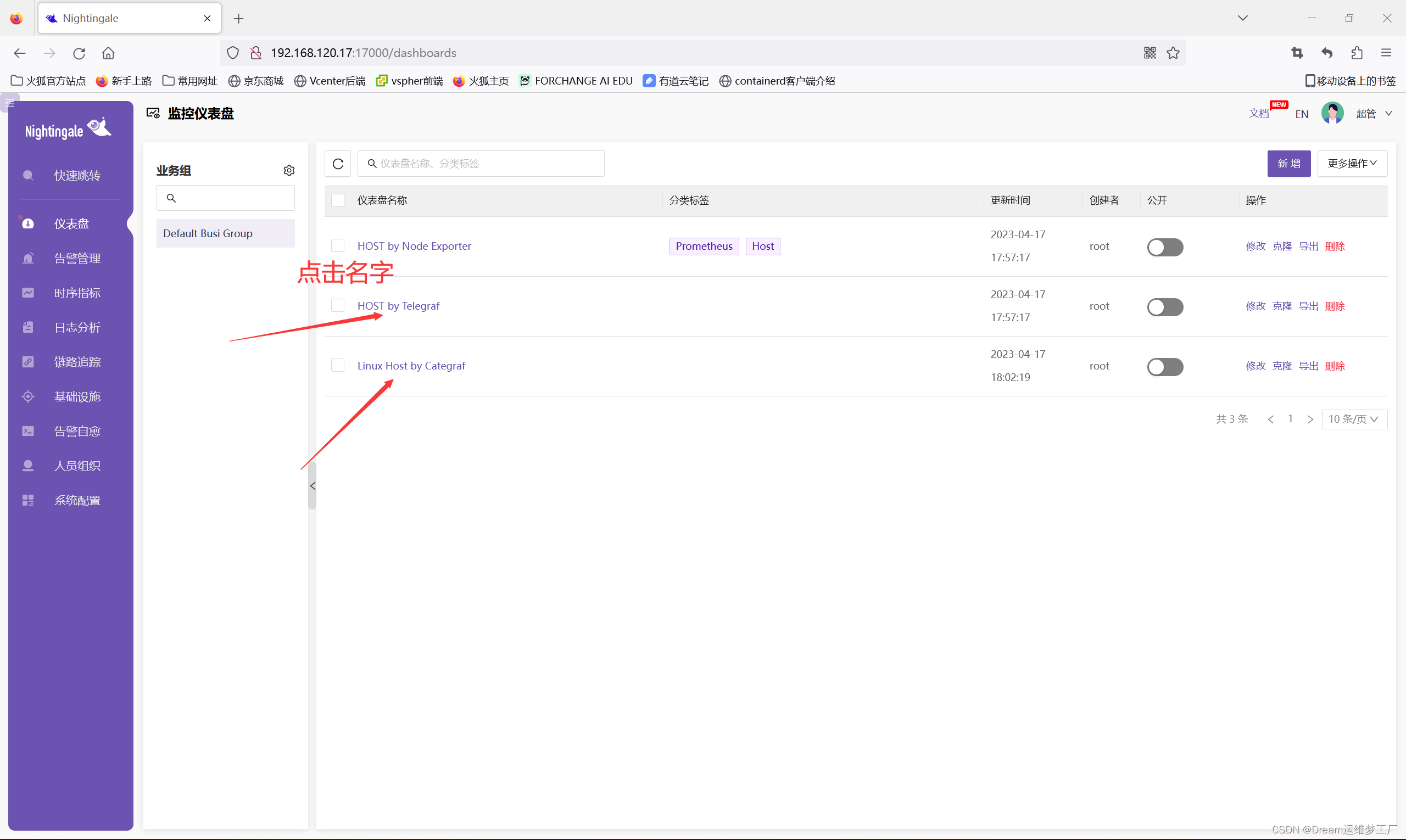Click the 新增 button

coord(1288,164)
